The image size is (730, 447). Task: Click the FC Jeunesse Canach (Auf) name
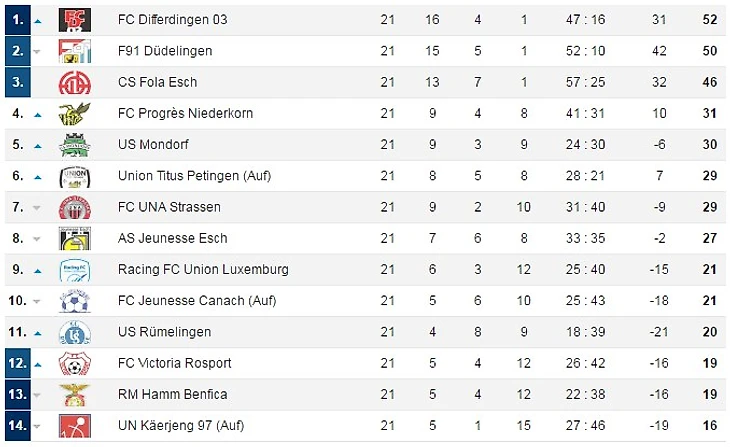click(x=197, y=301)
